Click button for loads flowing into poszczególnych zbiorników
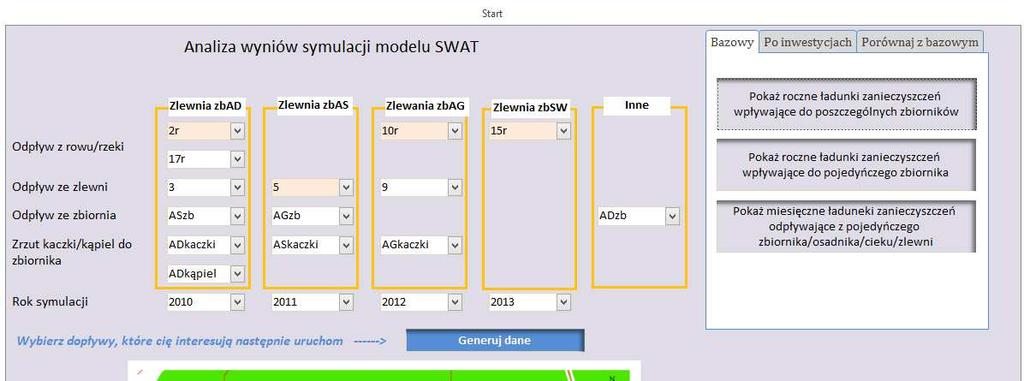 click(x=846, y=104)
